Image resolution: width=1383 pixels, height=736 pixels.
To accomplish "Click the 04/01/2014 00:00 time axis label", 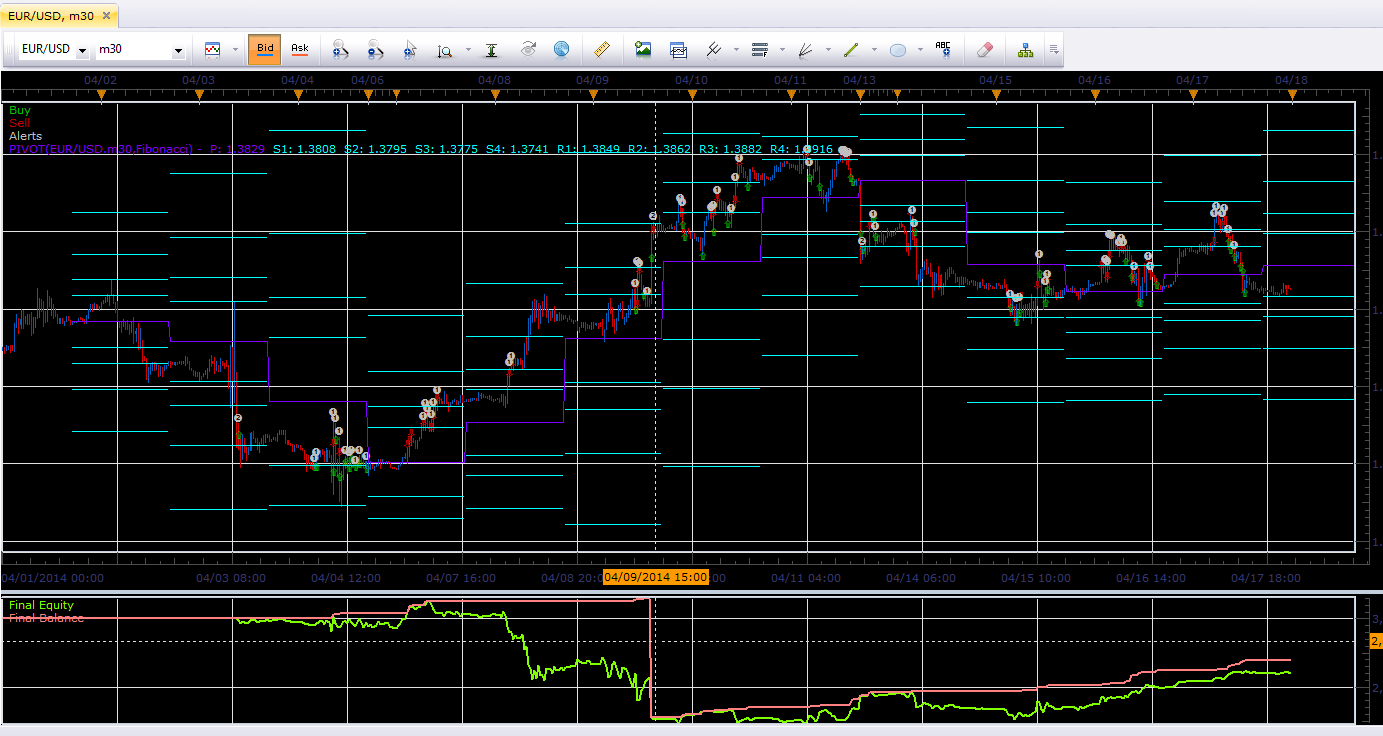I will 53,577.
